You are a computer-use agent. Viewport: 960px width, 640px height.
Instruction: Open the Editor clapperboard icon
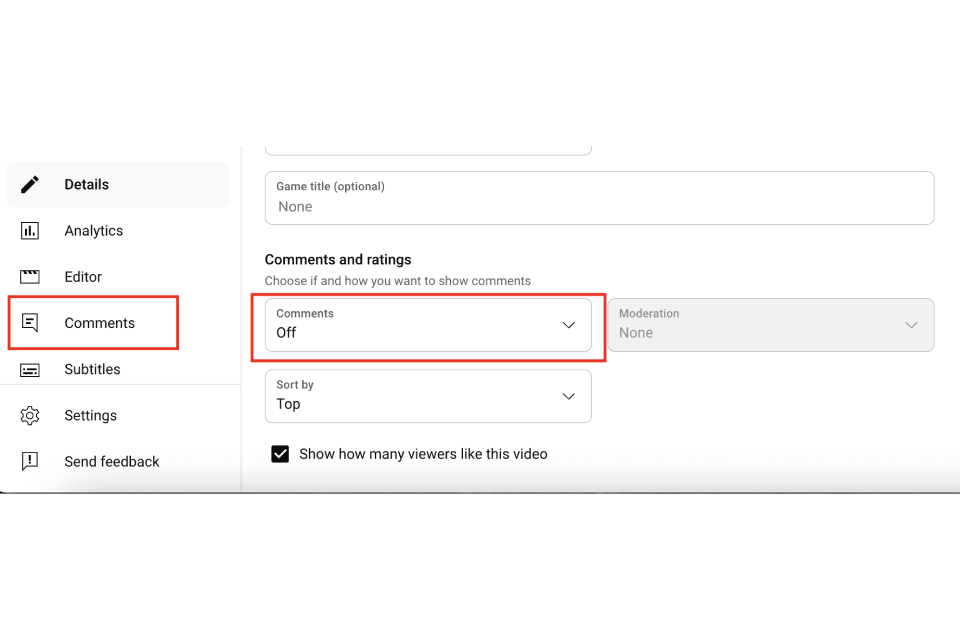click(x=30, y=276)
